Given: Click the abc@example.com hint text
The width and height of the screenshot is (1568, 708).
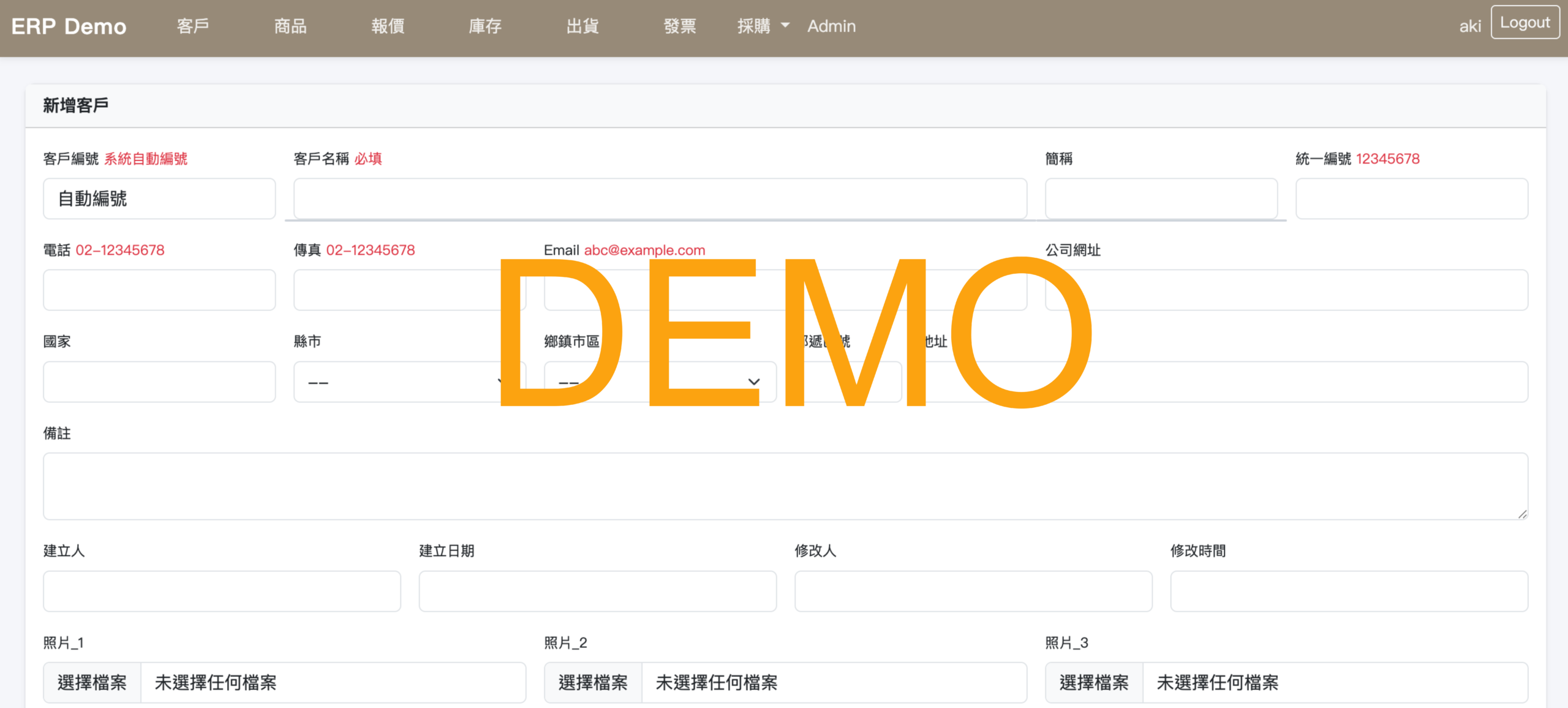Looking at the screenshot, I should (644, 250).
